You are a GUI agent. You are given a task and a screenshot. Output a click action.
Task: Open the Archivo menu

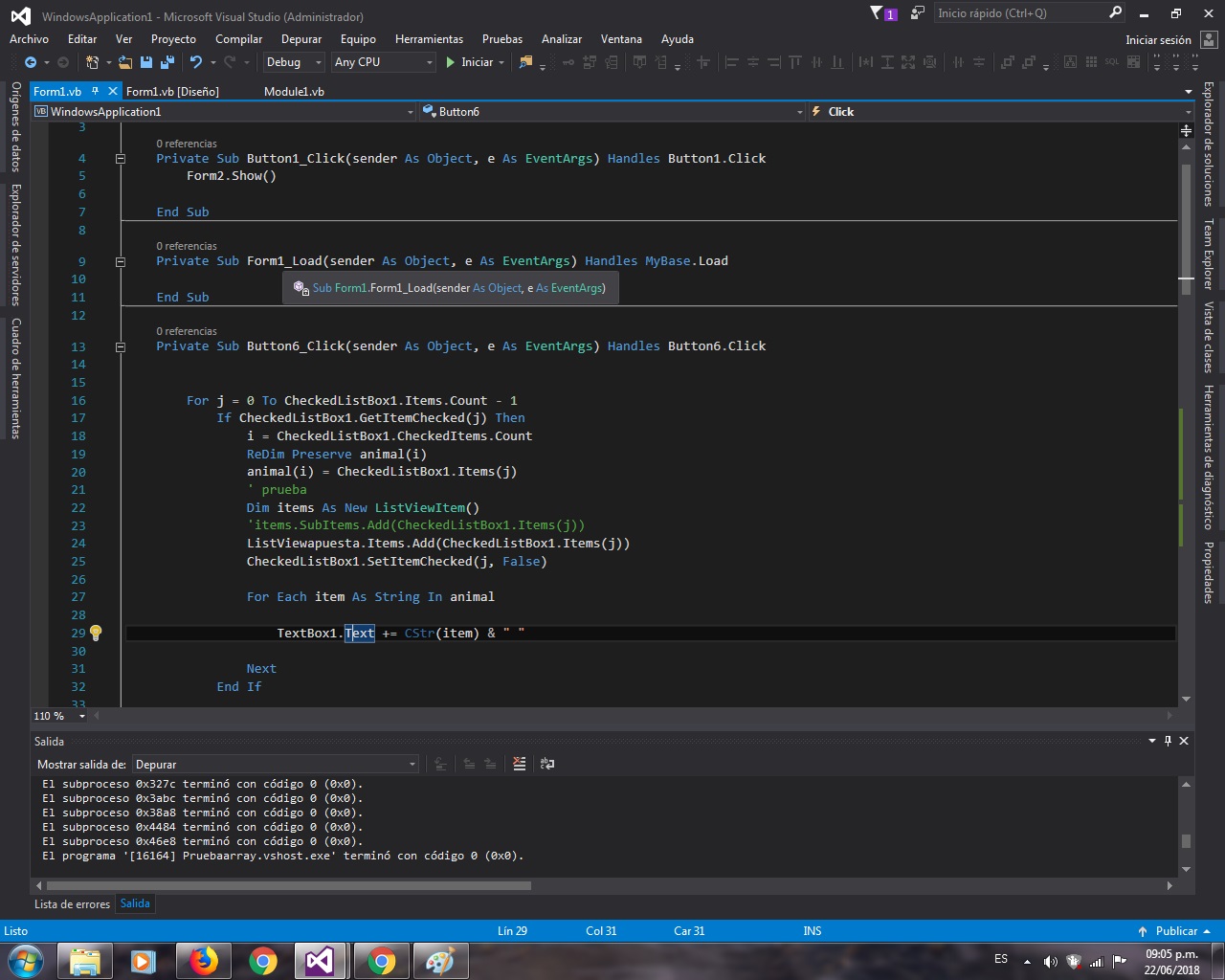click(29, 39)
